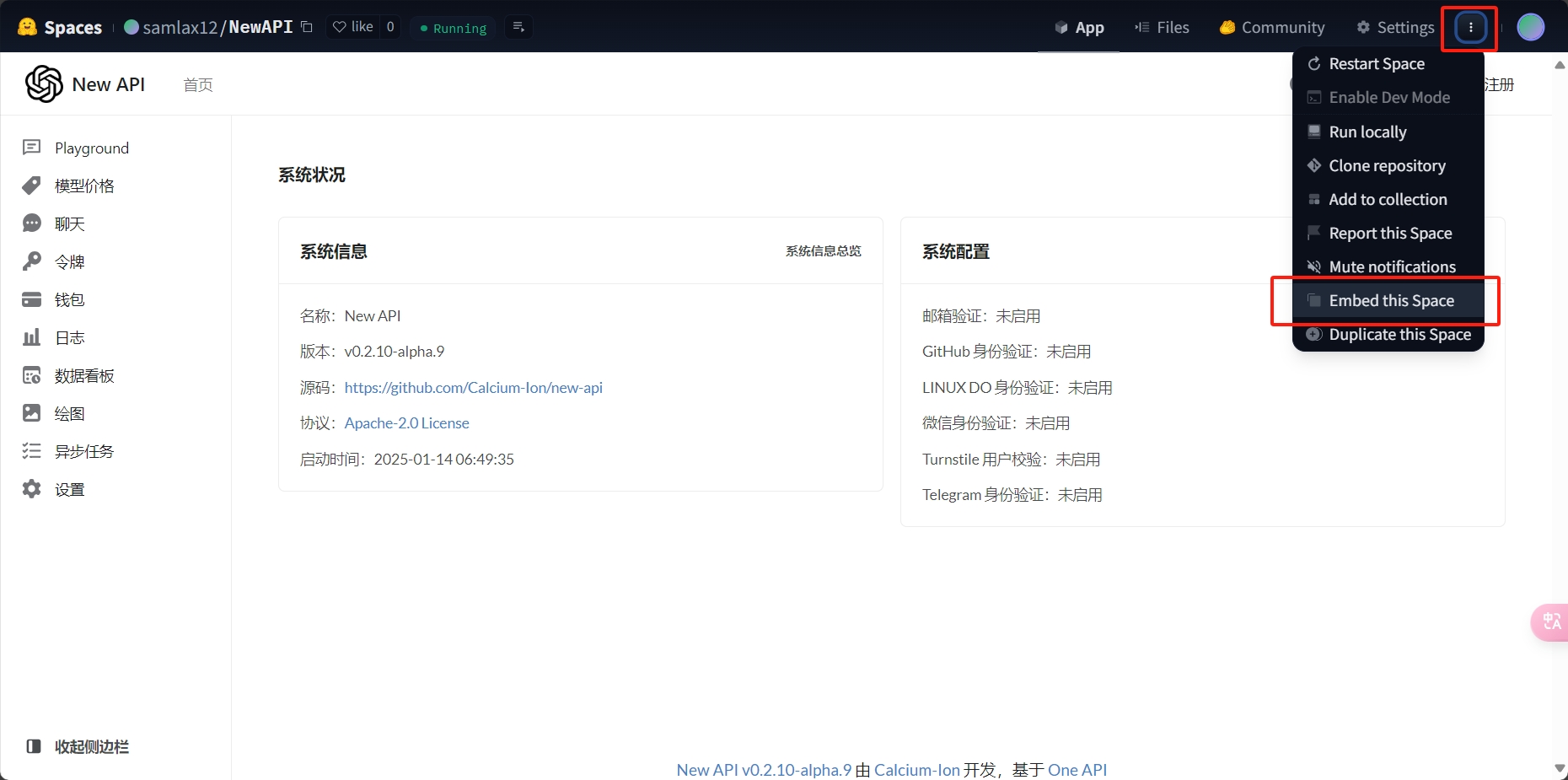Click the New API OpenAI-style logo
This screenshot has width=1568, height=780.
44,83
